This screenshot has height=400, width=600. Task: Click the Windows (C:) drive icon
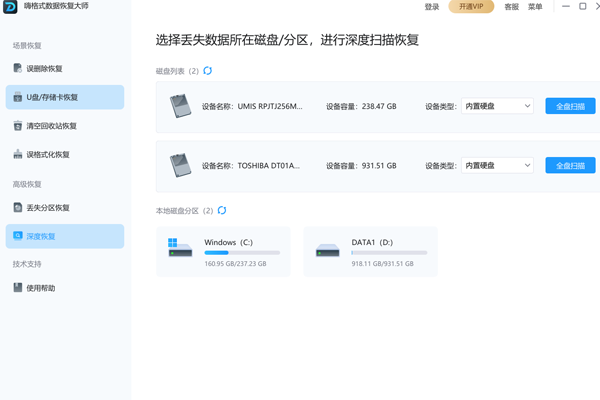click(x=180, y=248)
